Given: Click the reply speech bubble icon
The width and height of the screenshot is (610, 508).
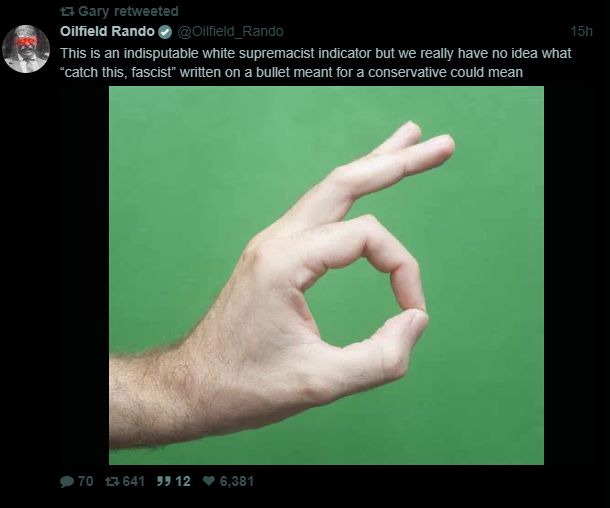Looking at the screenshot, I should click(67, 482).
